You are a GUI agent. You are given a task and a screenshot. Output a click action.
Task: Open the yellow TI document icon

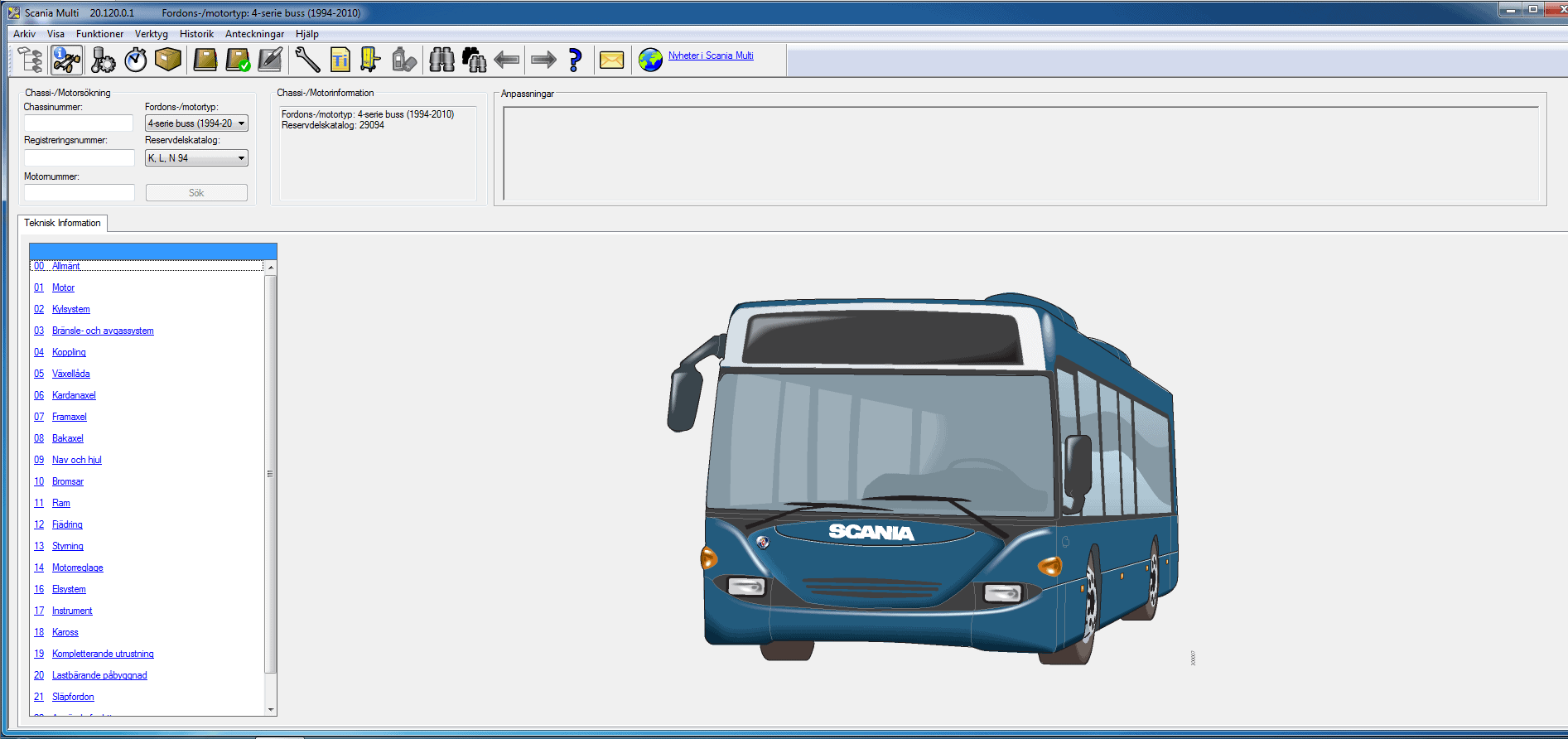(x=340, y=60)
